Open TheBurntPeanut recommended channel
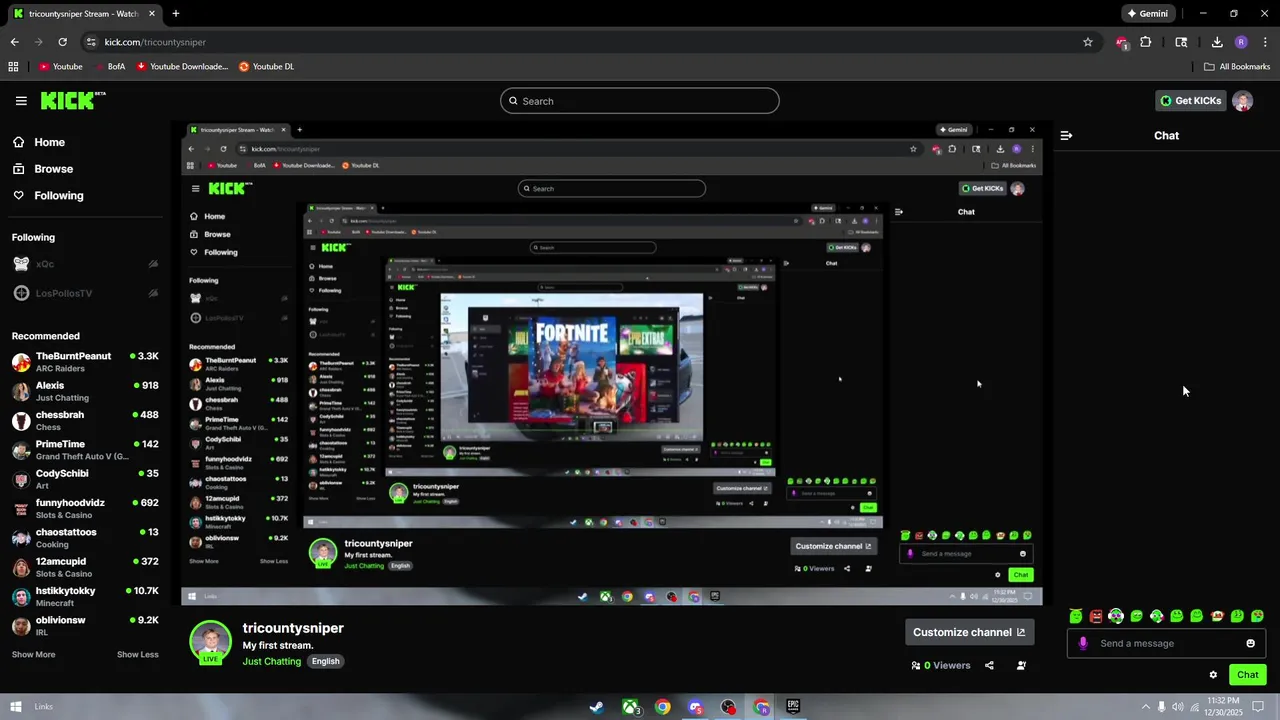This screenshot has width=1280, height=720. [x=85, y=362]
